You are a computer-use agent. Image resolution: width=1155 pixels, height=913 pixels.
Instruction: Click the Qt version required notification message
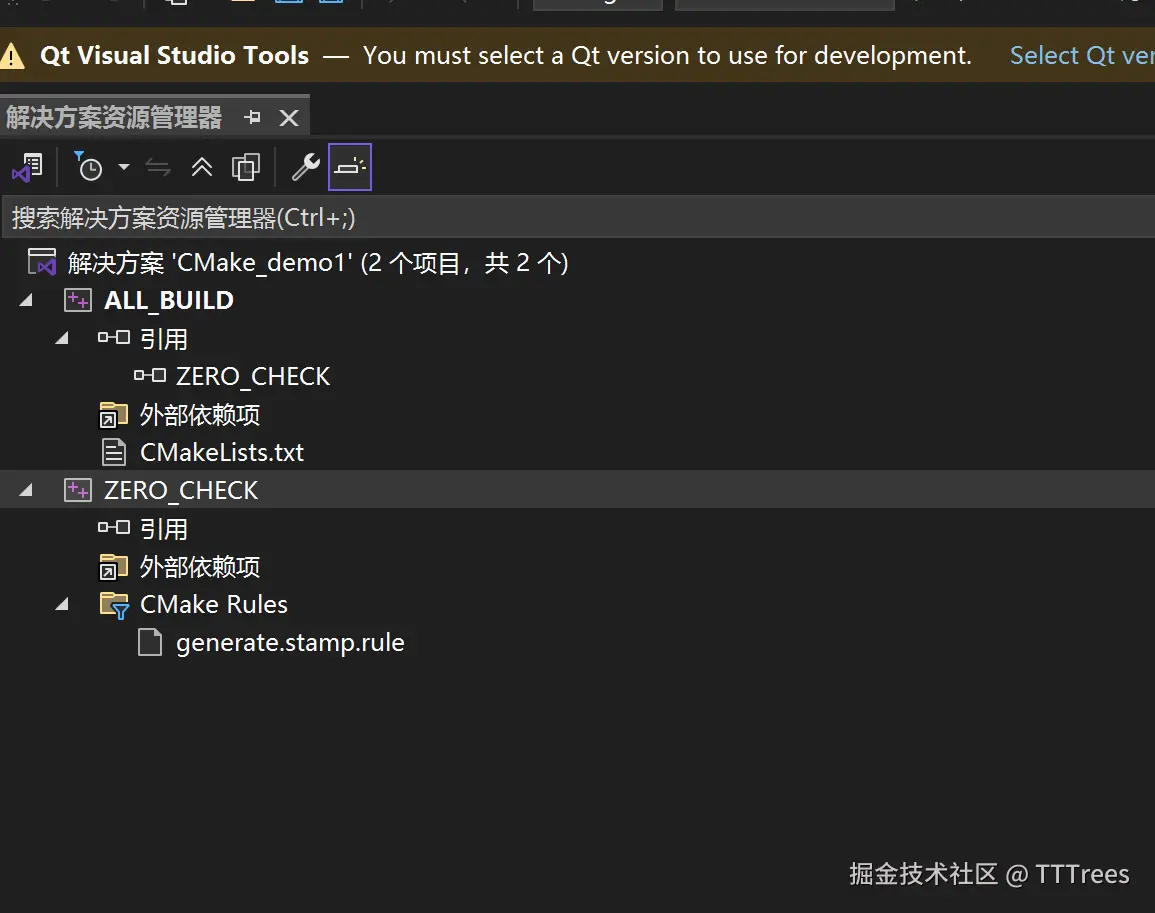point(667,55)
